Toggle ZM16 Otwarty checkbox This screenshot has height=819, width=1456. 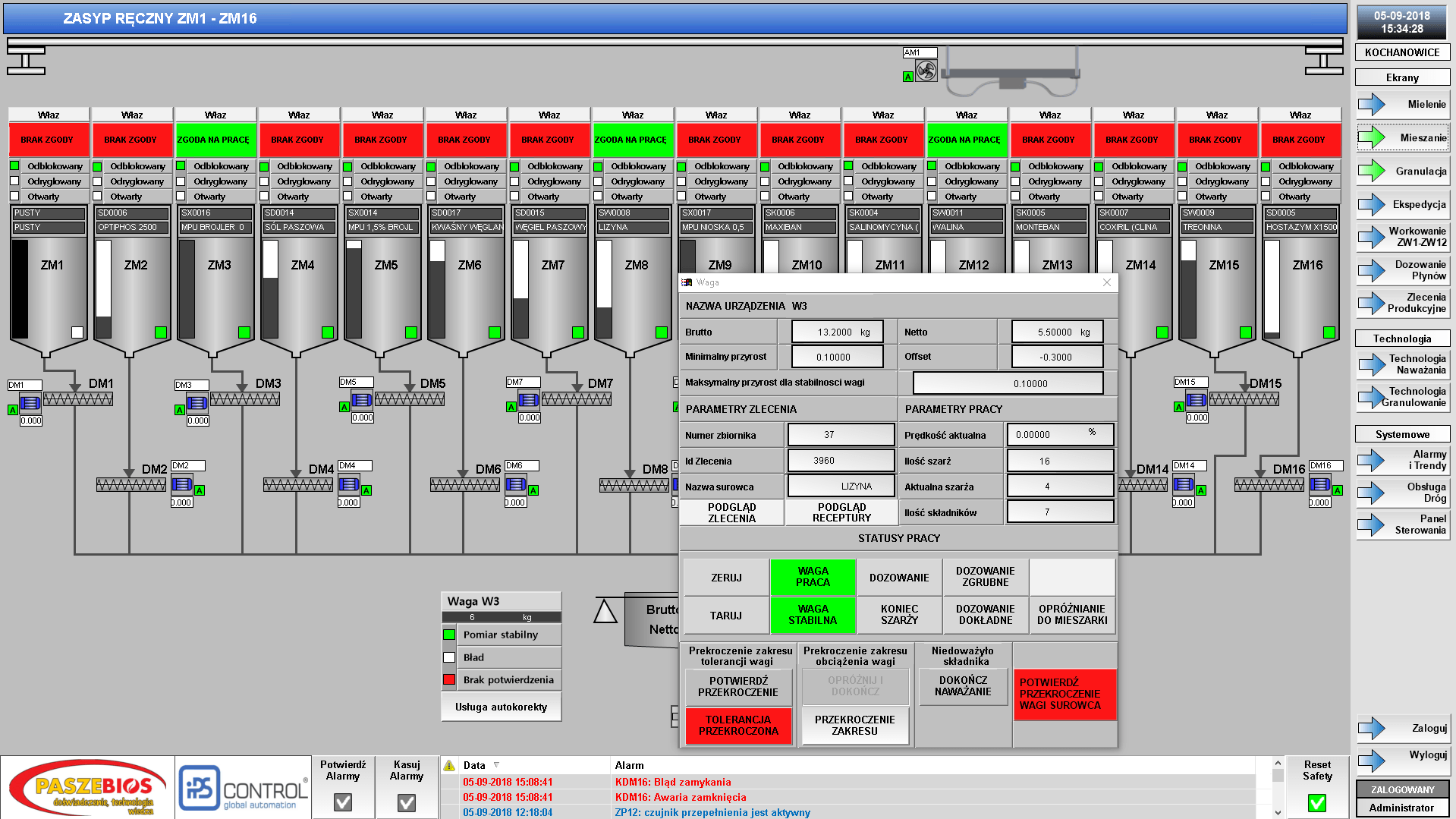point(1266,197)
